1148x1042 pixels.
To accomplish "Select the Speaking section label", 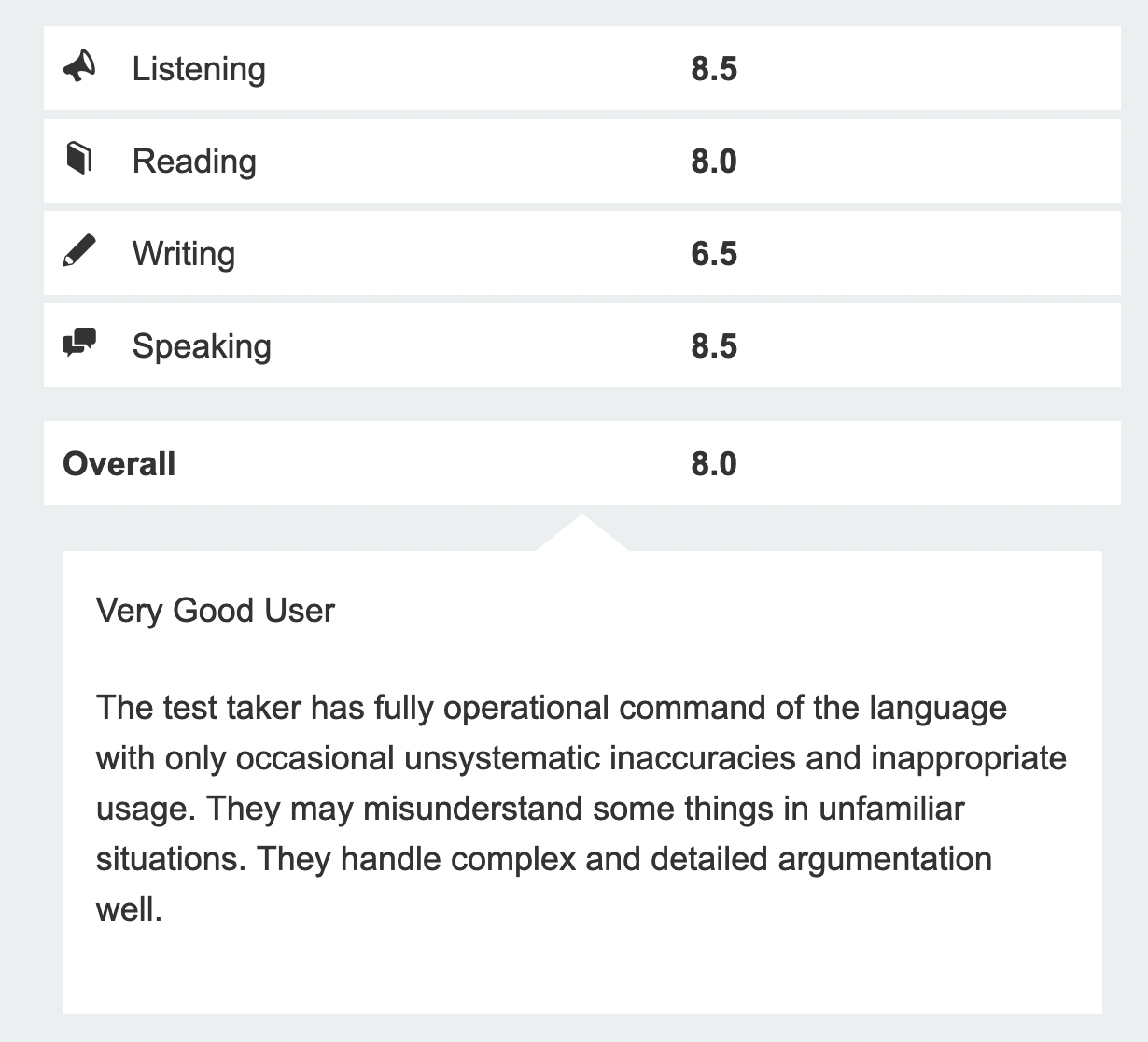I will coord(202,346).
